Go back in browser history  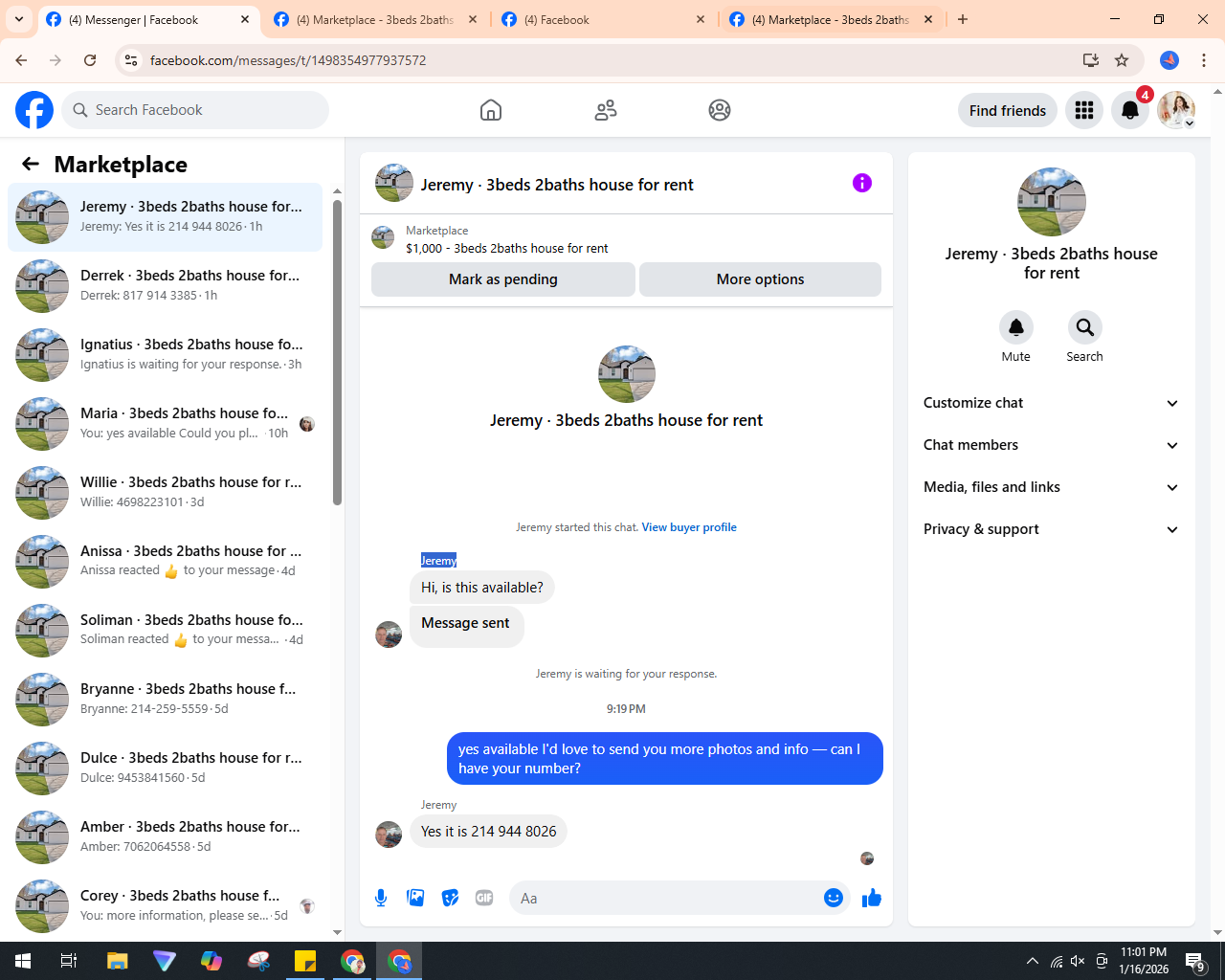point(21,60)
